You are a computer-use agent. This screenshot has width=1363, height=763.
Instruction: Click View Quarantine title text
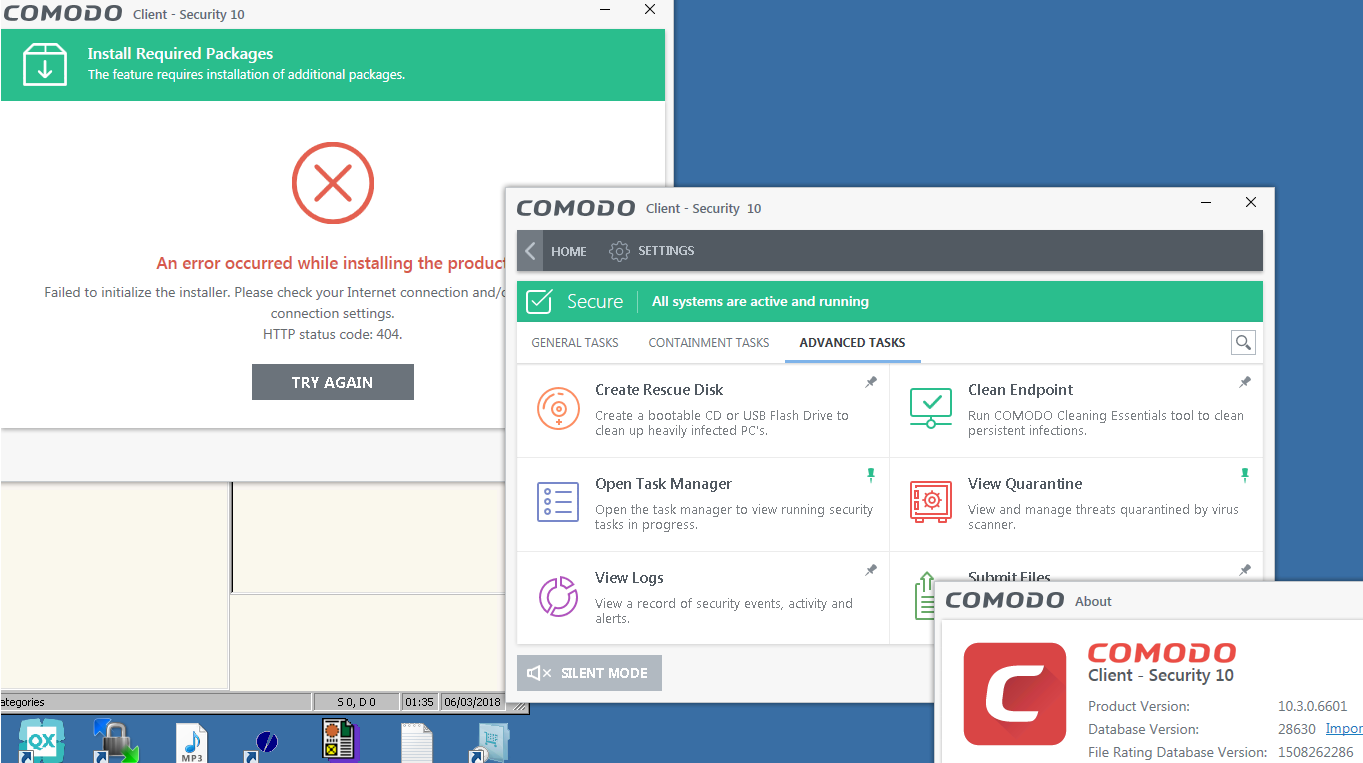click(1025, 484)
